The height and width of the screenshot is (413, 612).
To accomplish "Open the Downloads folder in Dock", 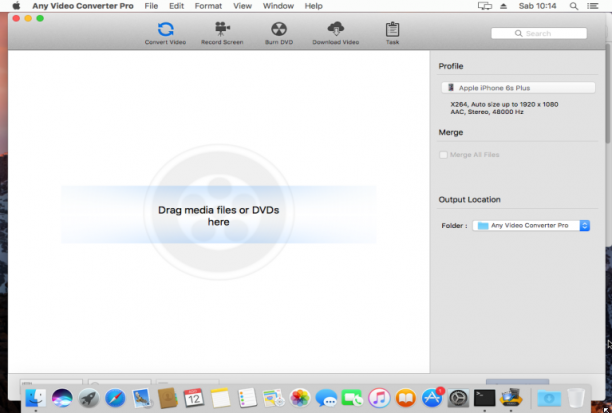I will [549, 399].
